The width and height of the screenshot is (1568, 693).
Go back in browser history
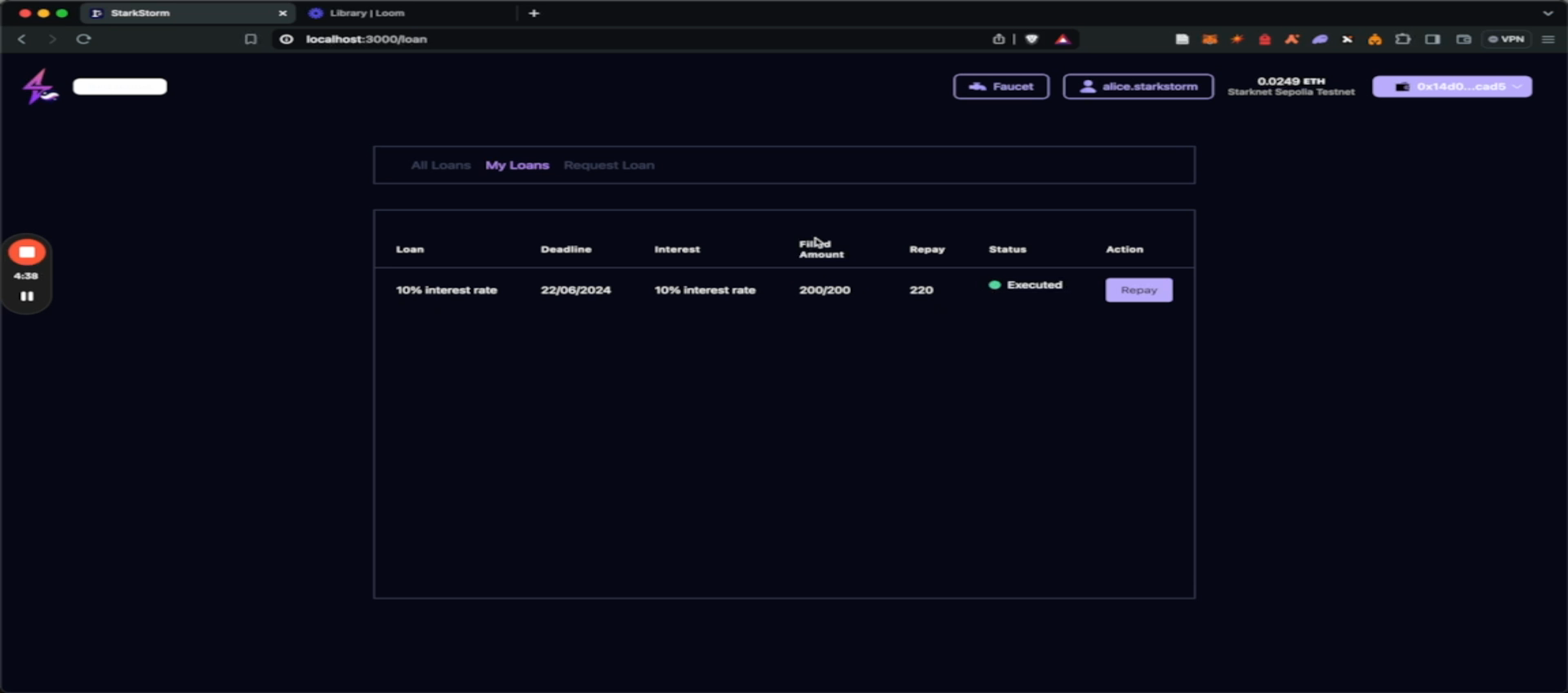(22, 39)
